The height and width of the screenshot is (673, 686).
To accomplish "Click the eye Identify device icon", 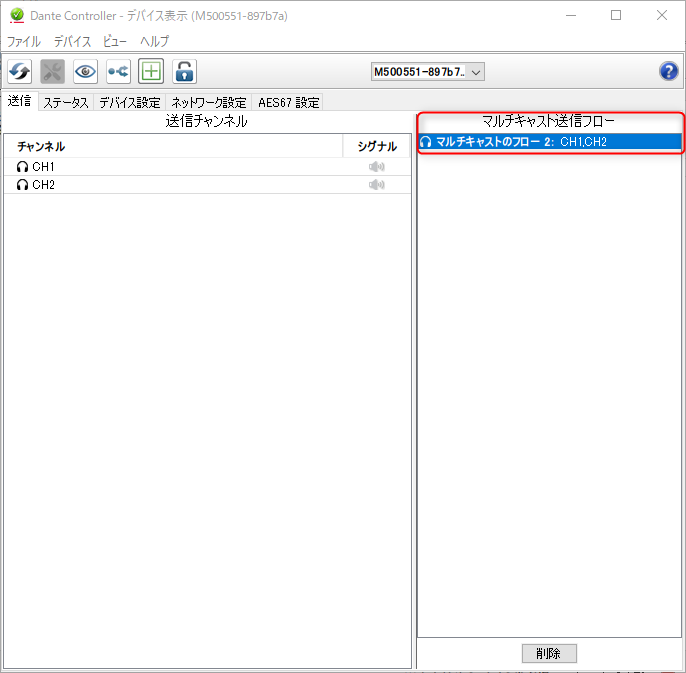I will click(85, 71).
